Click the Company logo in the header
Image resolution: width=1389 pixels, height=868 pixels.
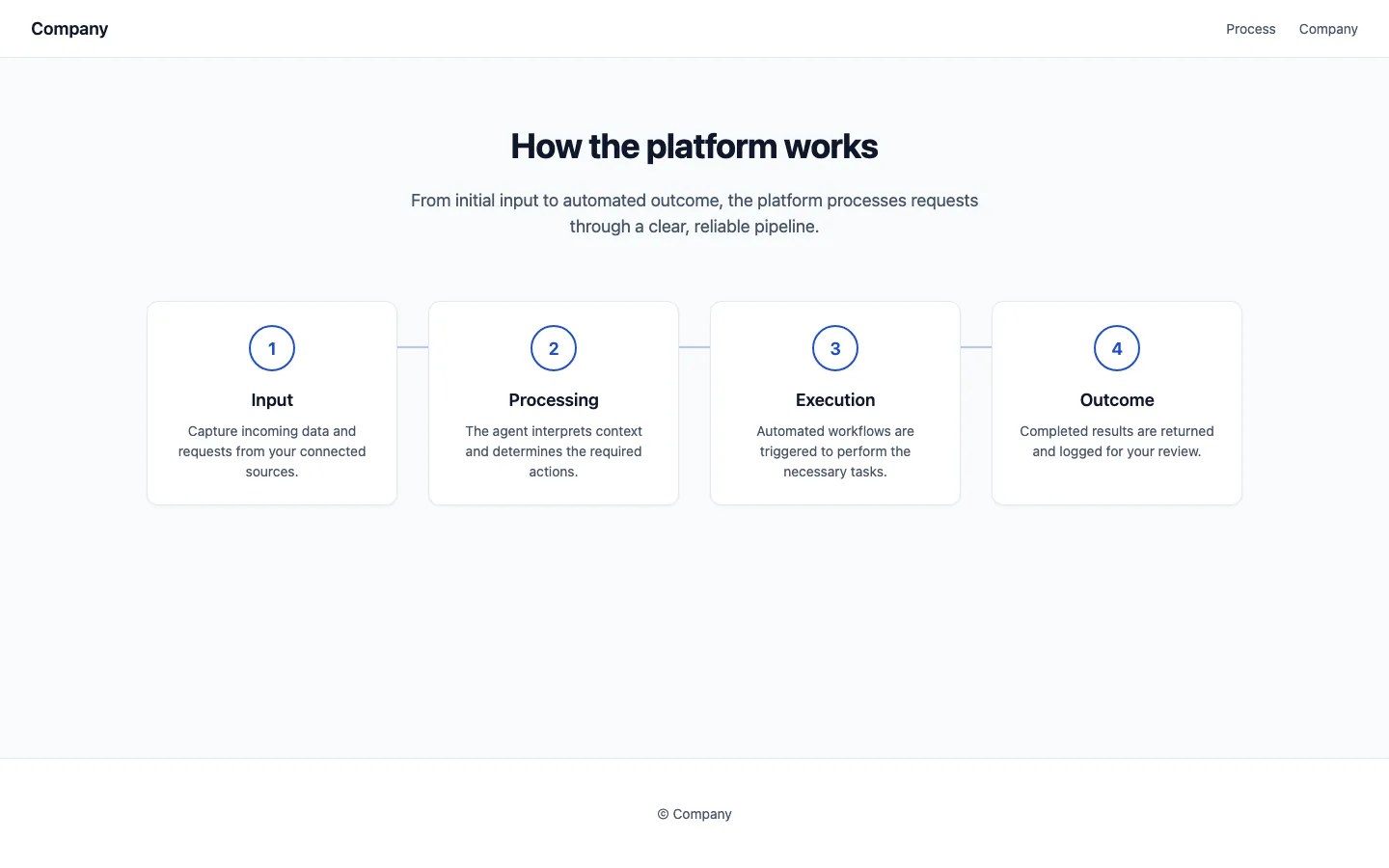[x=69, y=29]
